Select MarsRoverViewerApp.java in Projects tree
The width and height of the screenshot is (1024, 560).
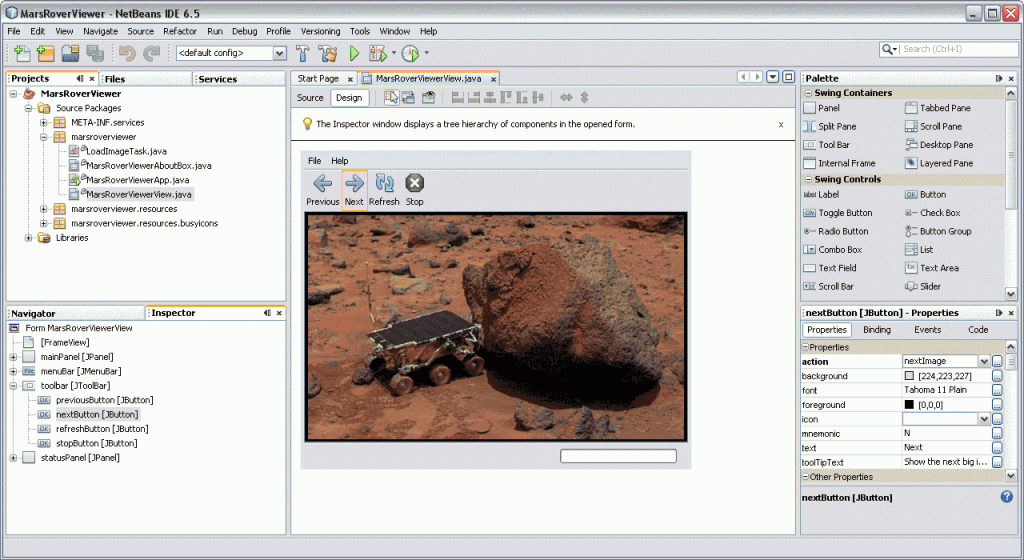(x=137, y=180)
